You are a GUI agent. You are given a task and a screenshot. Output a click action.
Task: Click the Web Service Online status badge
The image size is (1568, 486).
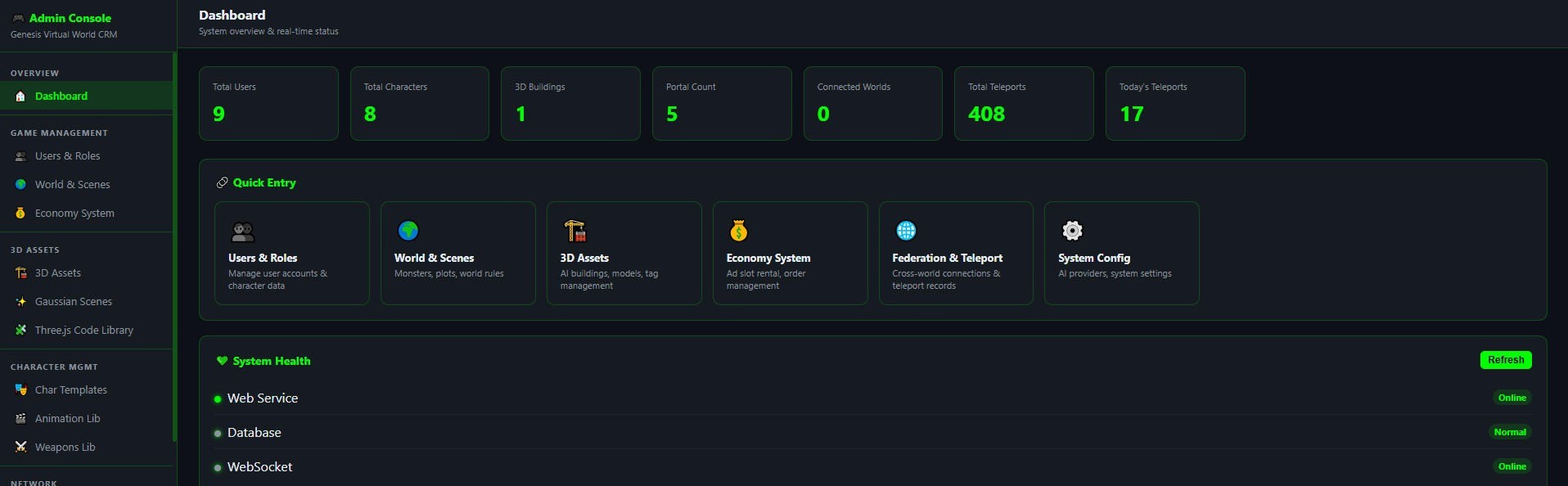tap(1512, 398)
